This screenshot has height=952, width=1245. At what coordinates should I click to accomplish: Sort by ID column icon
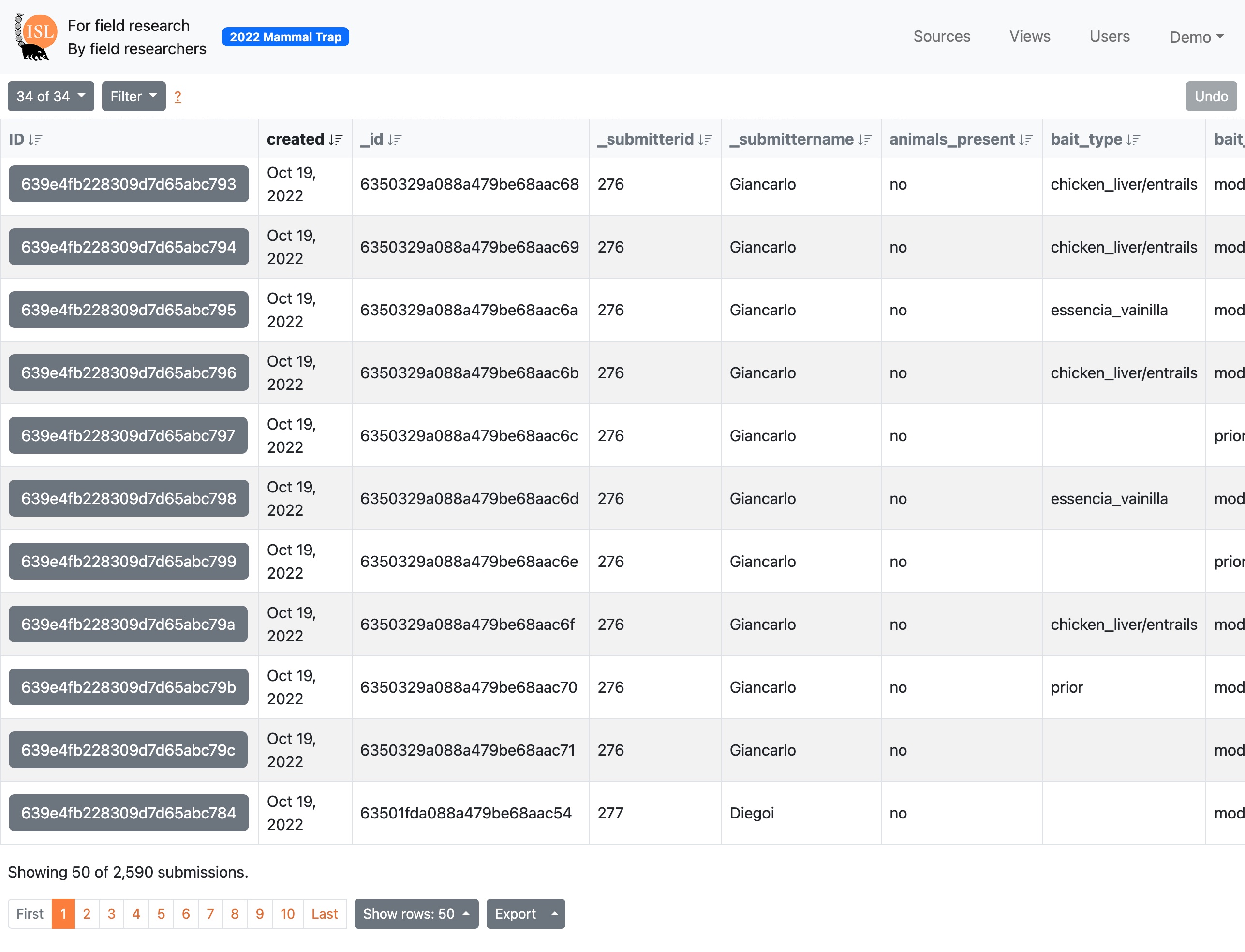click(36, 140)
